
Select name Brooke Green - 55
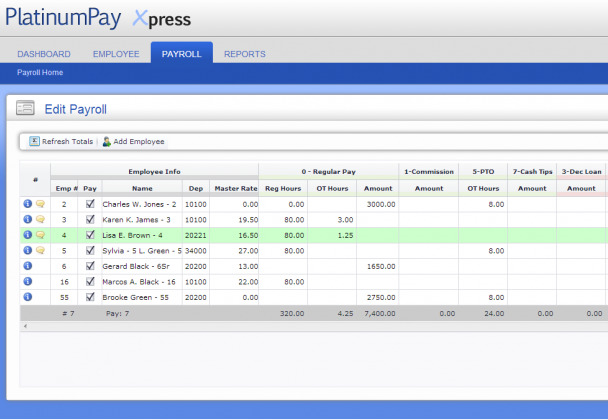135,297
